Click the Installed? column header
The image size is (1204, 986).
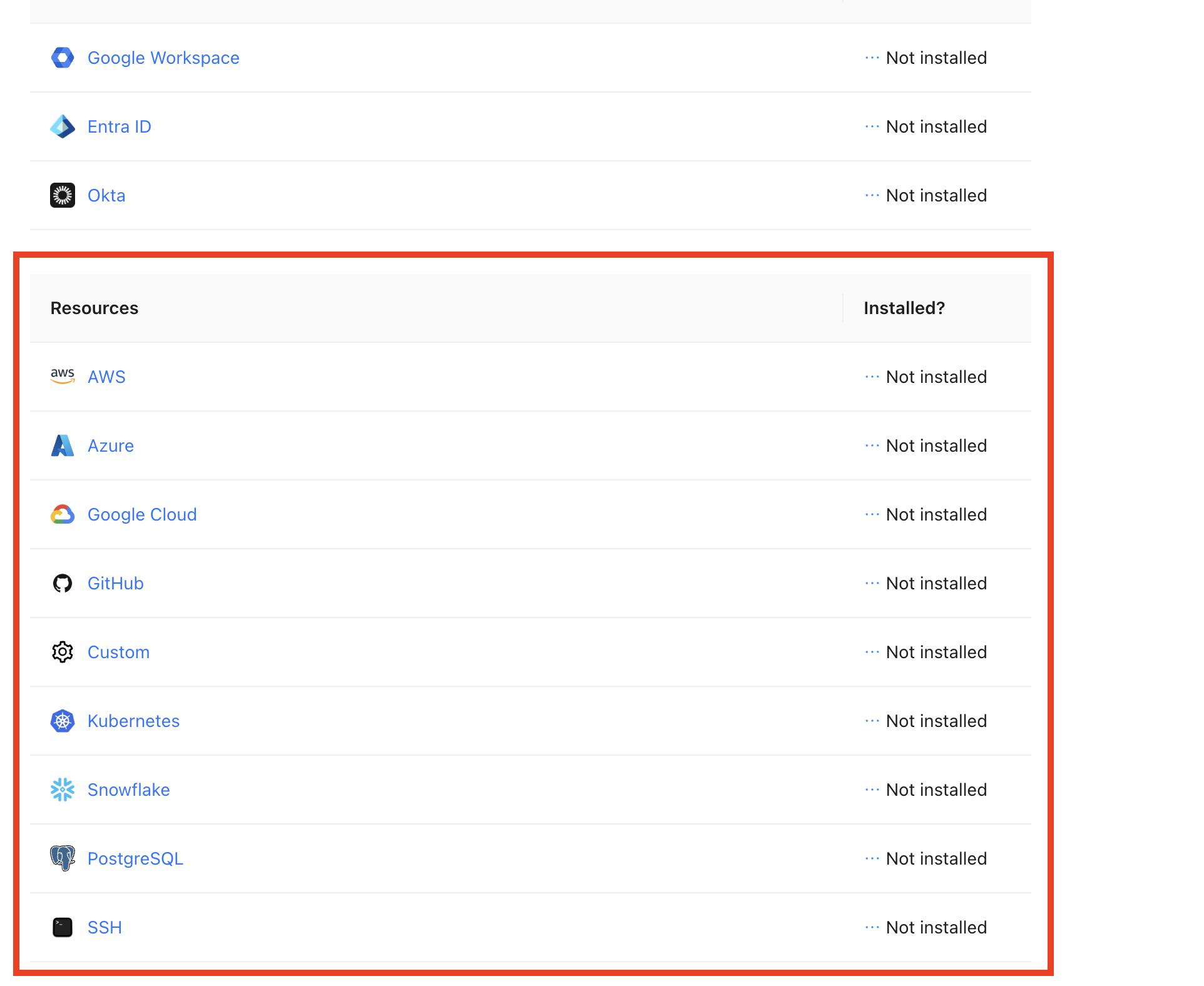[x=904, y=308]
